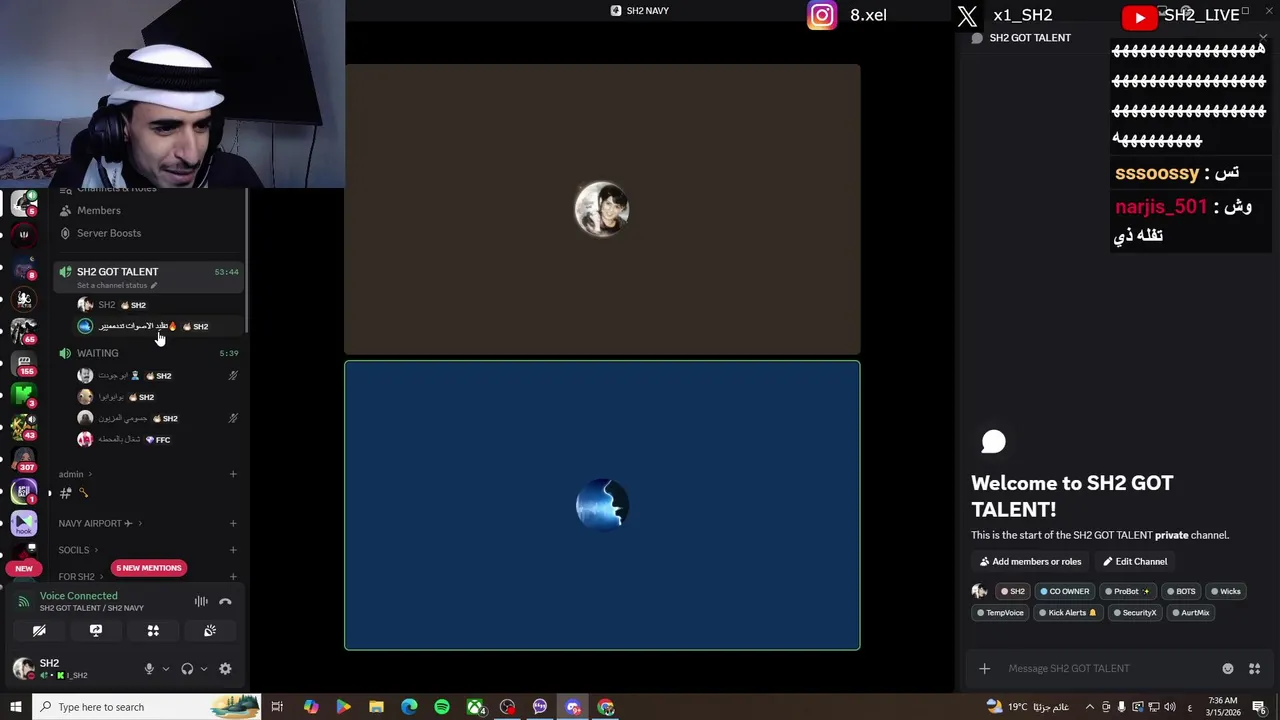Select the TempVoice role chip
The image size is (1280, 720).
[x=1000, y=613]
